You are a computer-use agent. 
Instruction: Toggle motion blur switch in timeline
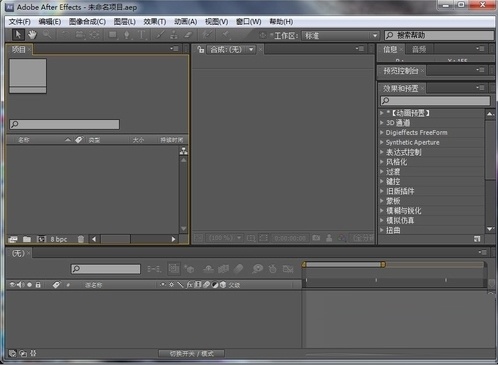238,269
